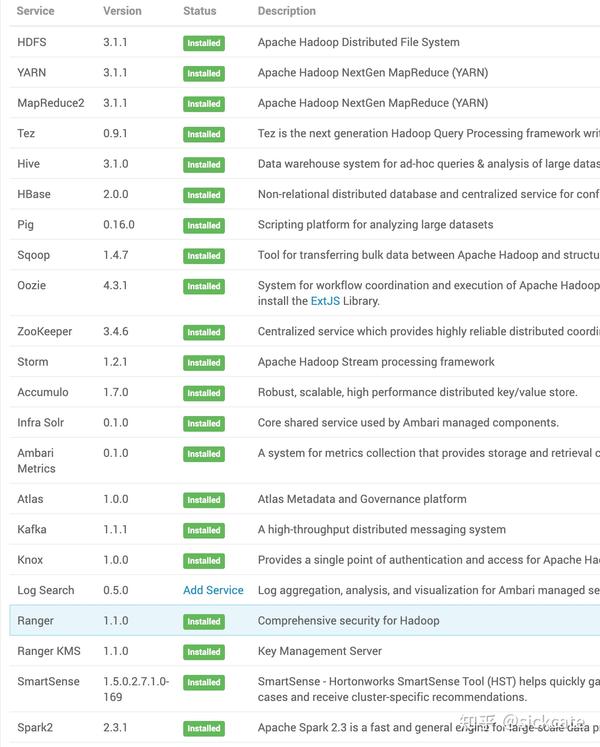Click 'Atlas Metadata and Governance platform' description

point(362,499)
